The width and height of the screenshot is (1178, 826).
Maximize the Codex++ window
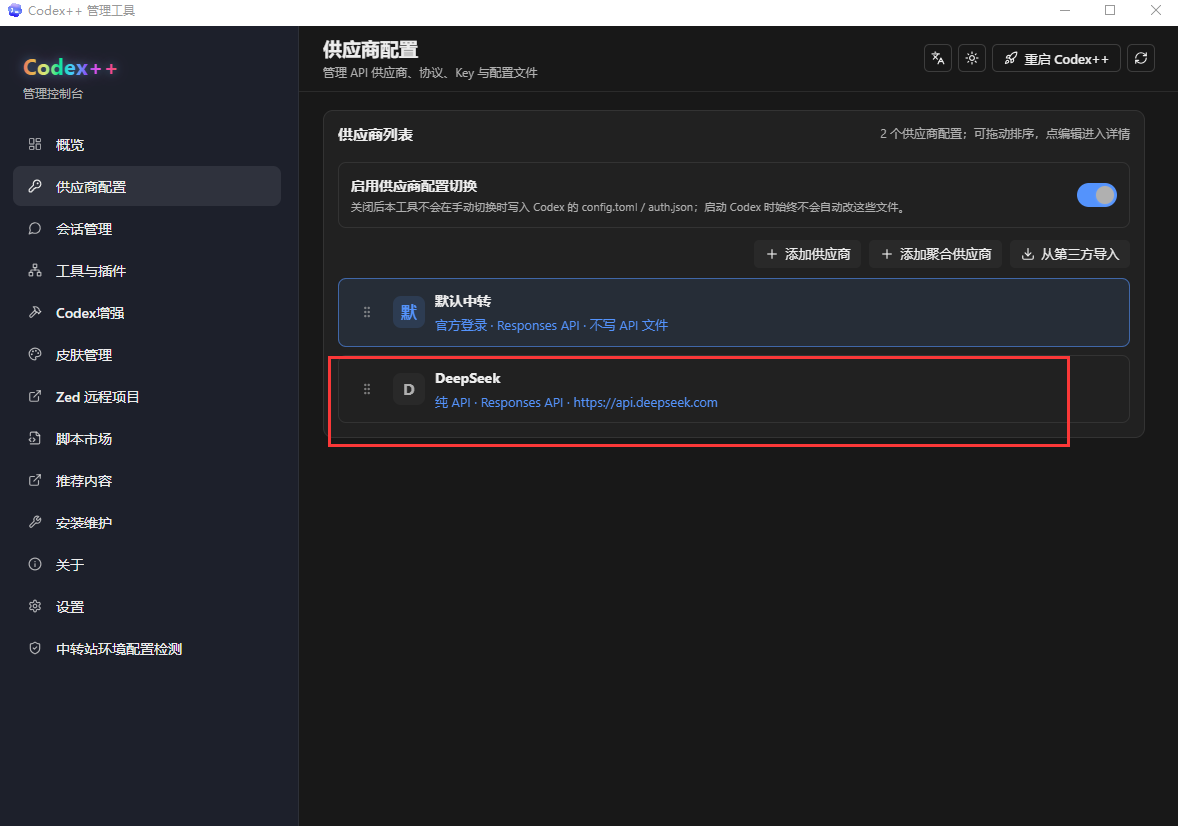(1110, 11)
